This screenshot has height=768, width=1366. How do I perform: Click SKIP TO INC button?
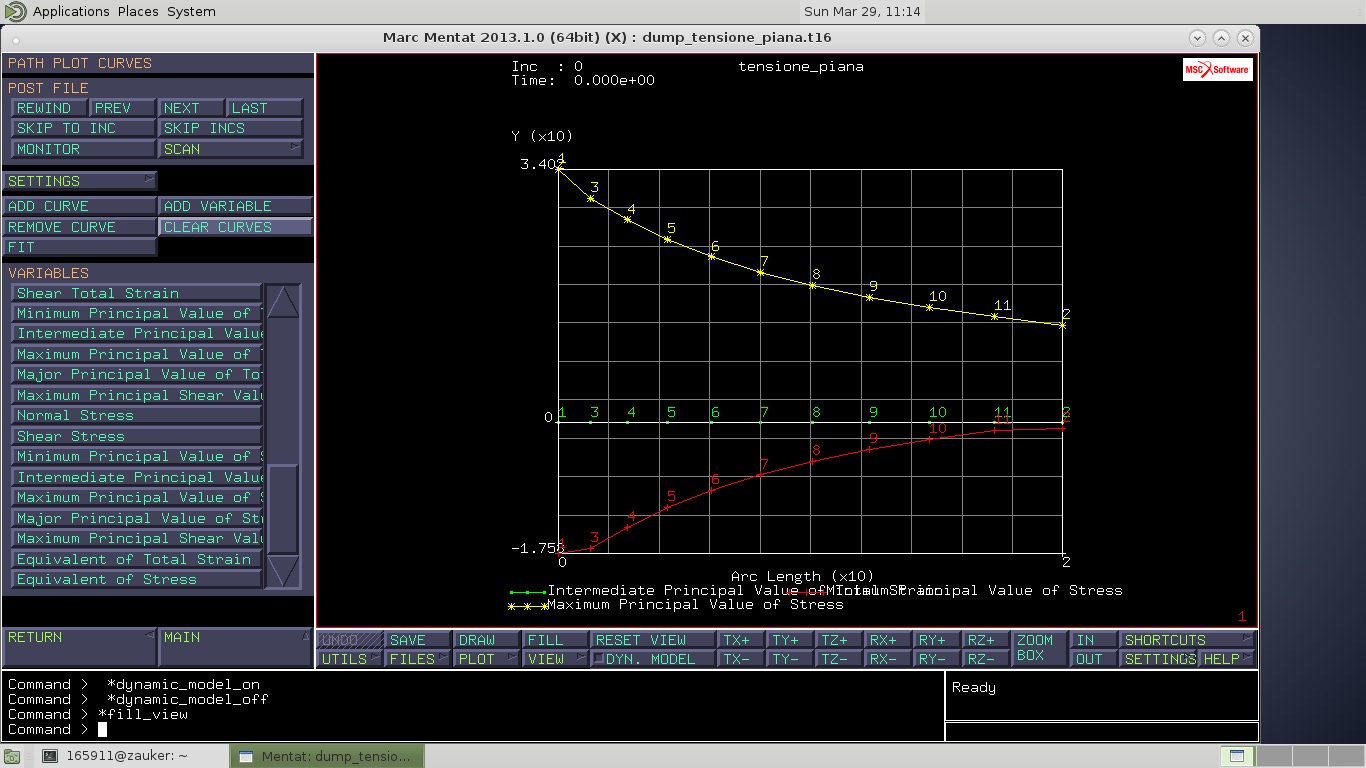click(x=83, y=128)
